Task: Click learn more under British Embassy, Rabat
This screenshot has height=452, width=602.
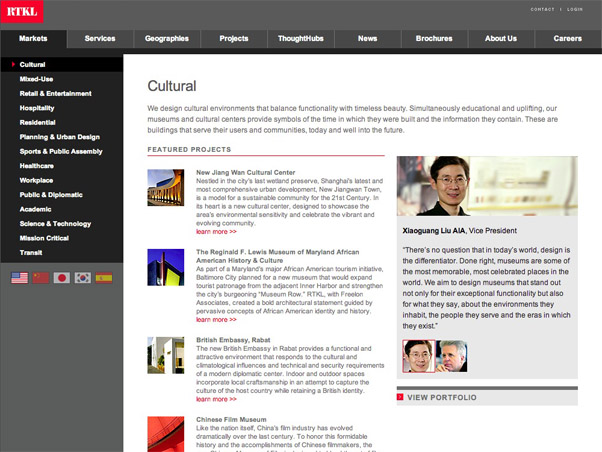Action: 216,399
